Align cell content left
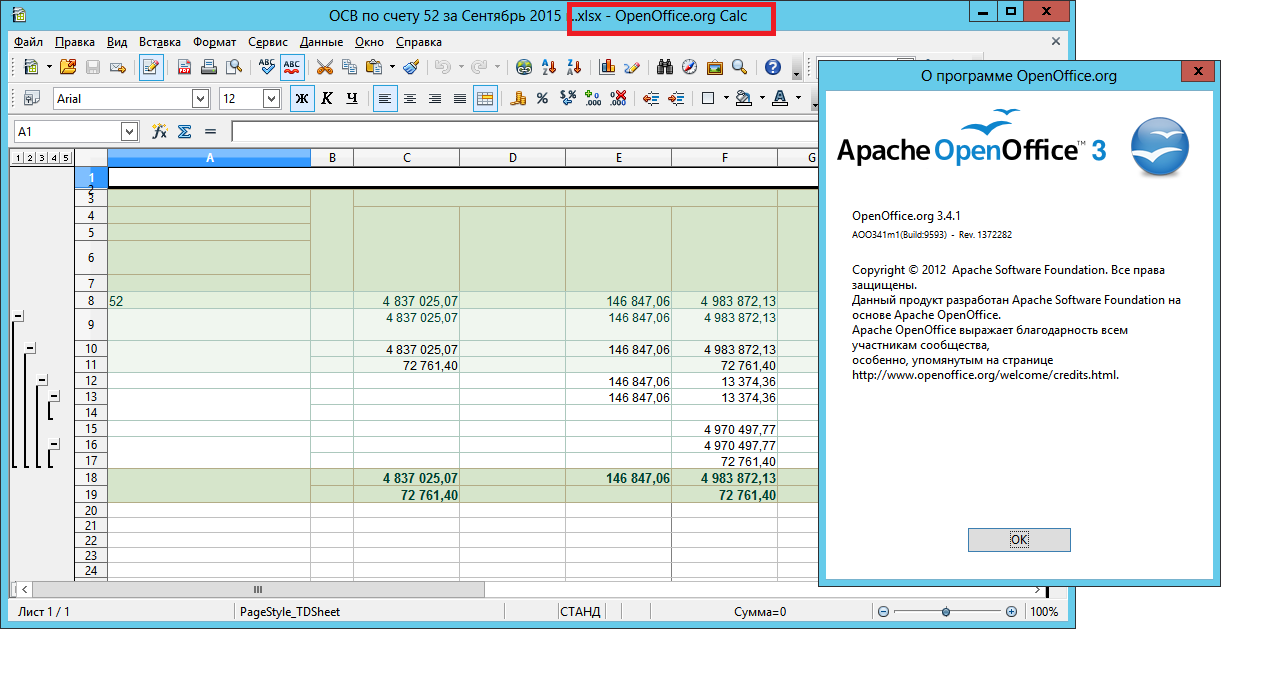Viewport: 1278px width, 676px height. pyautogui.click(x=386, y=98)
